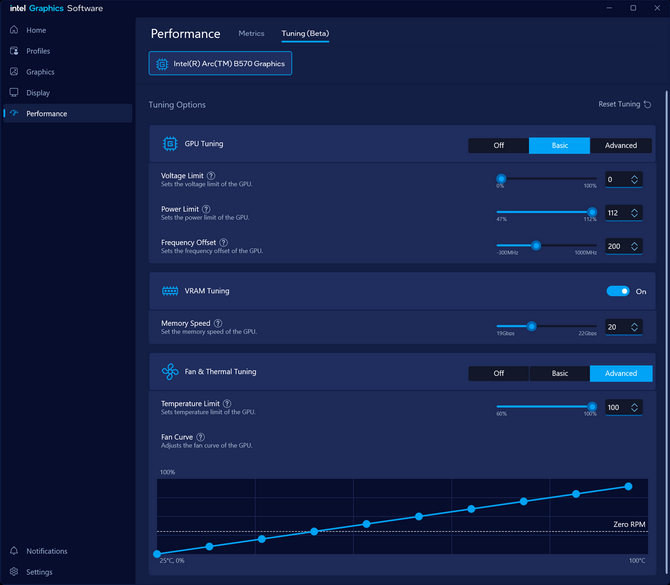Click the Frequency Offset value field showing 200
Viewport: 670px width, 585px height.
[623, 246]
